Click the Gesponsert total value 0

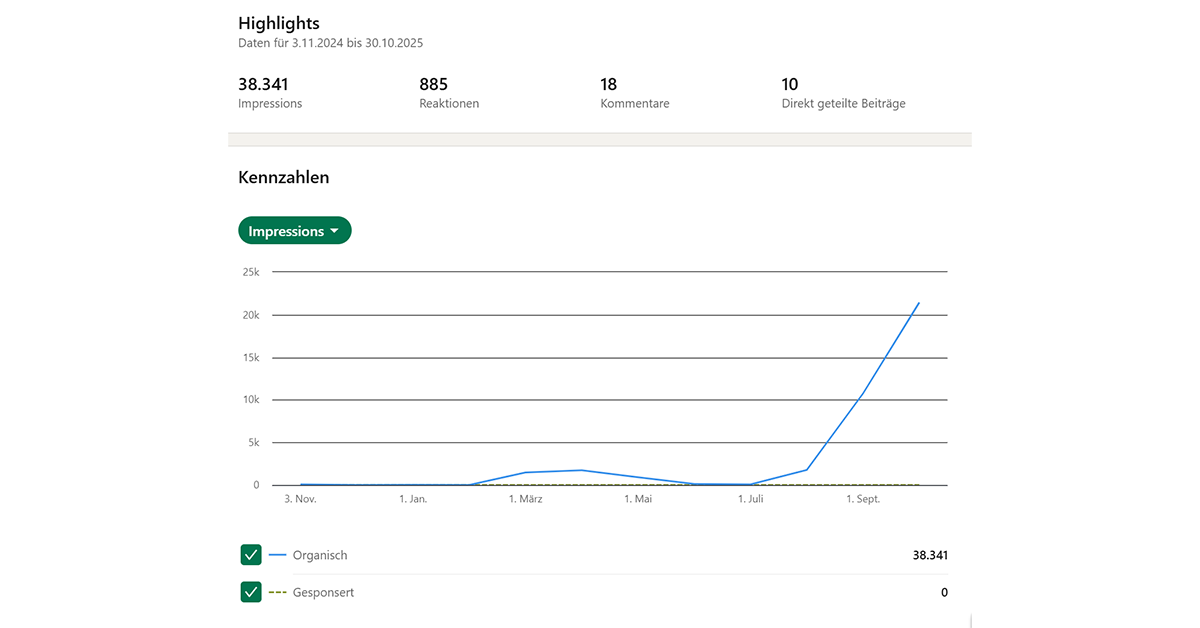pos(943,592)
